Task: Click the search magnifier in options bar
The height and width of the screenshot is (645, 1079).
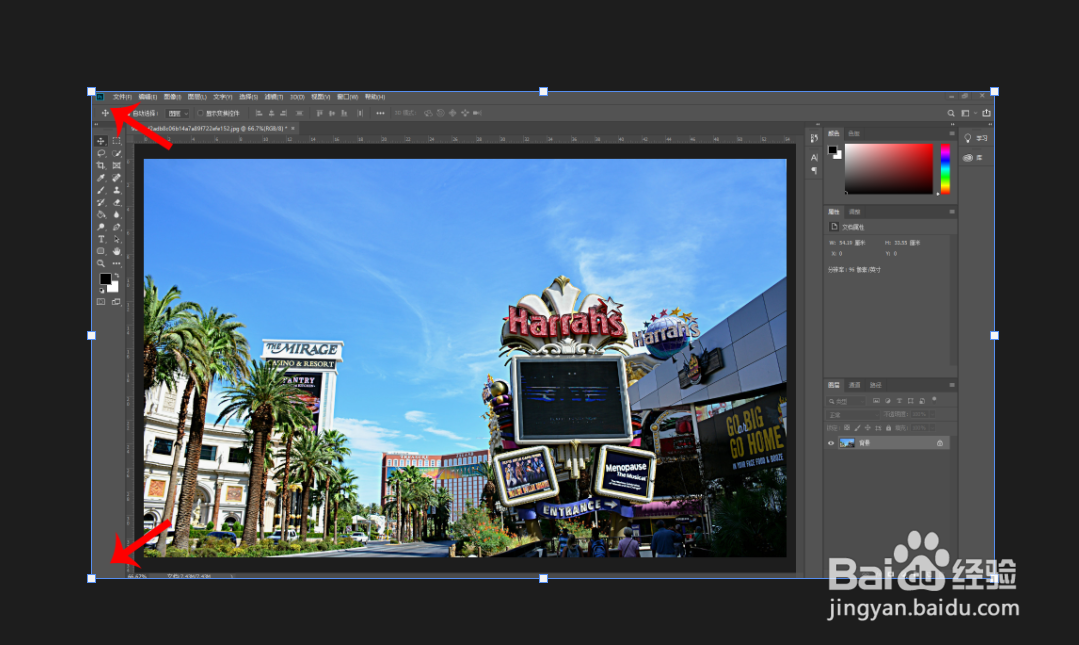Action: (951, 114)
